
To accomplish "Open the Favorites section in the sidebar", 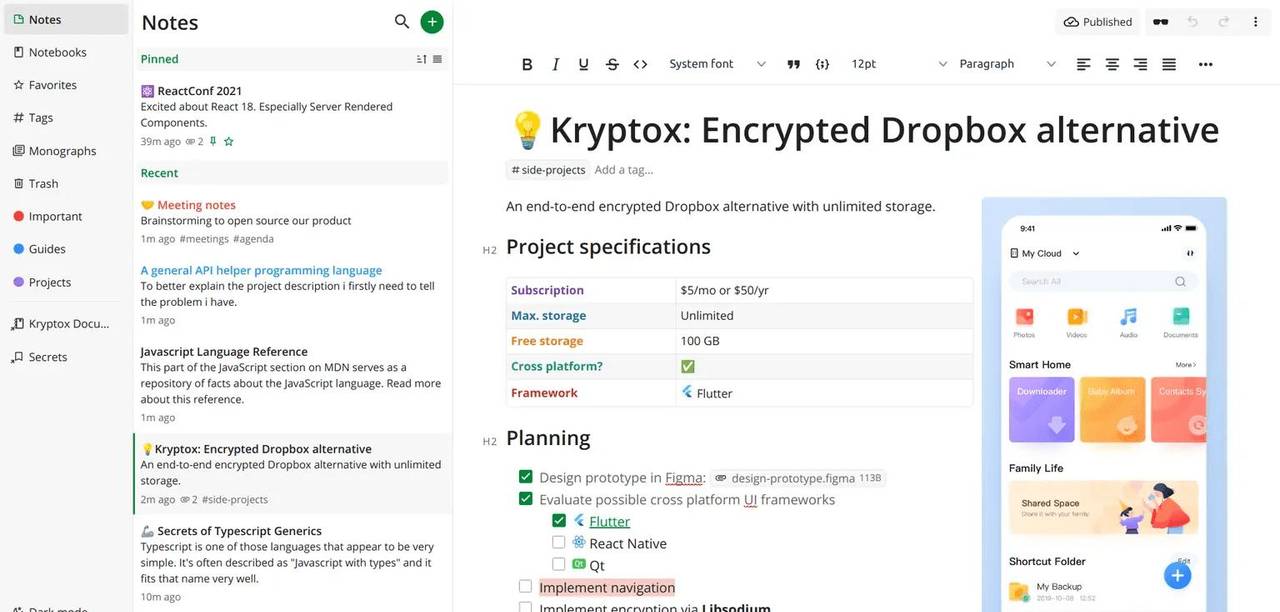I will pyautogui.click(x=52, y=85).
